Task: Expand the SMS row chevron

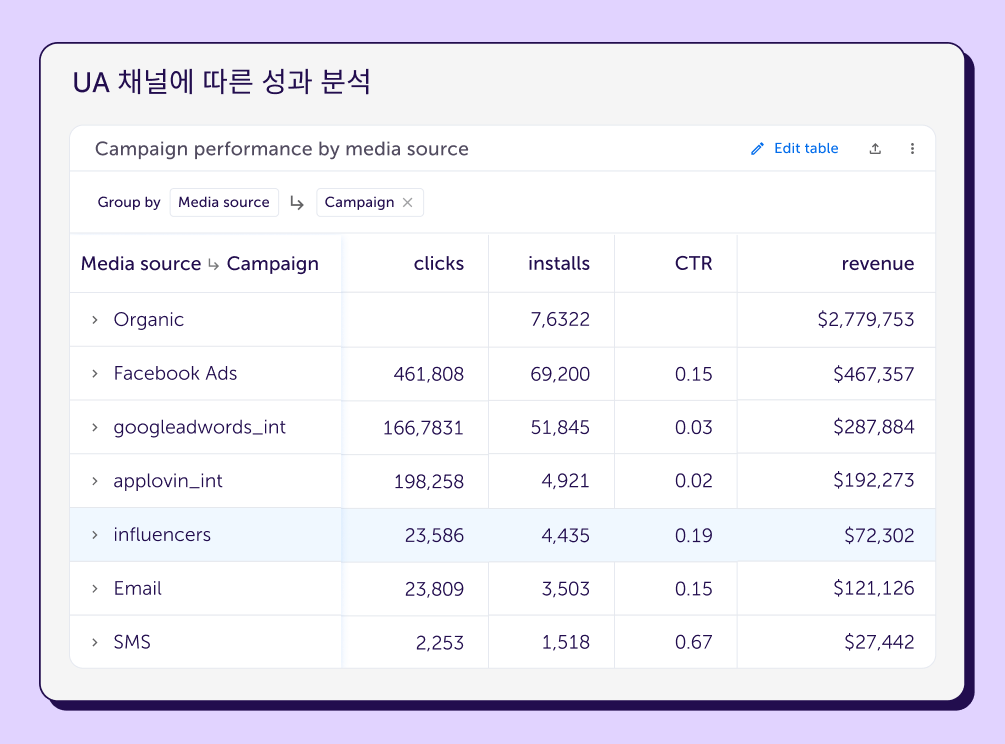Action: (95, 642)
